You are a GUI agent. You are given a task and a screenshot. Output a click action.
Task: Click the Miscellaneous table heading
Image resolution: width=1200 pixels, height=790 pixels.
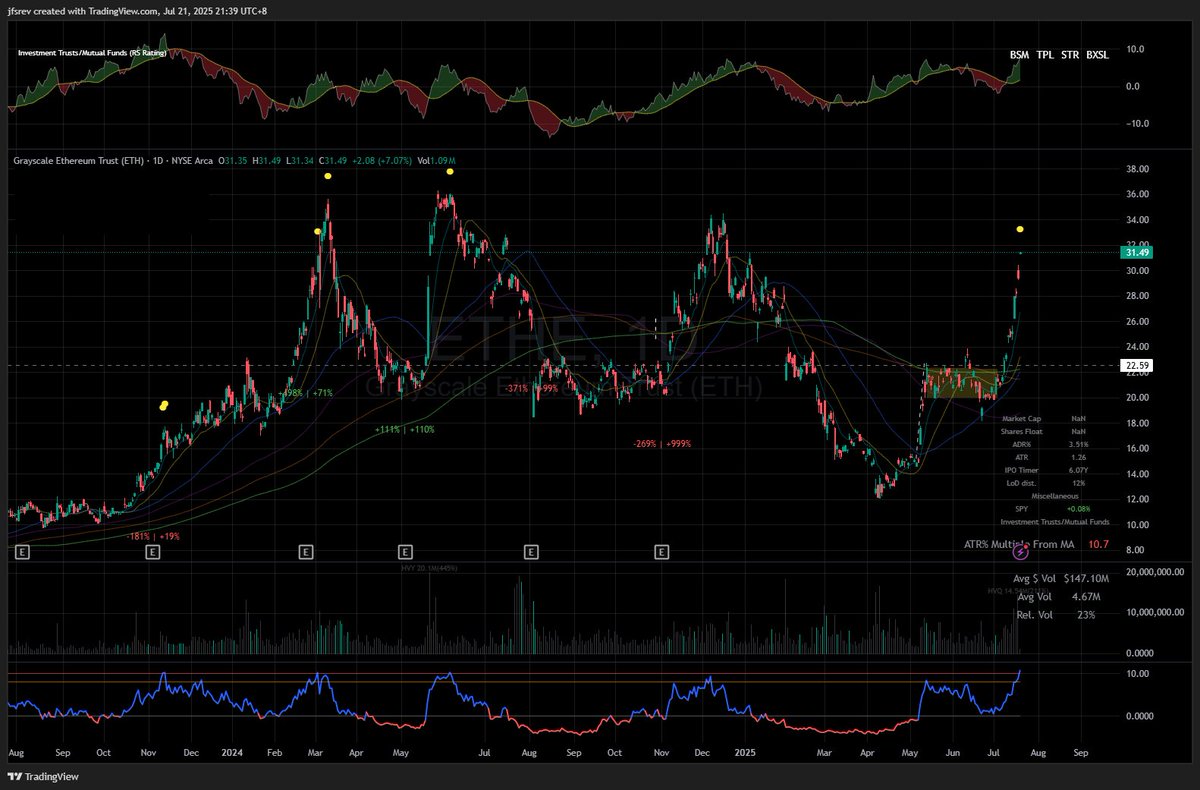click(1053, 496)
